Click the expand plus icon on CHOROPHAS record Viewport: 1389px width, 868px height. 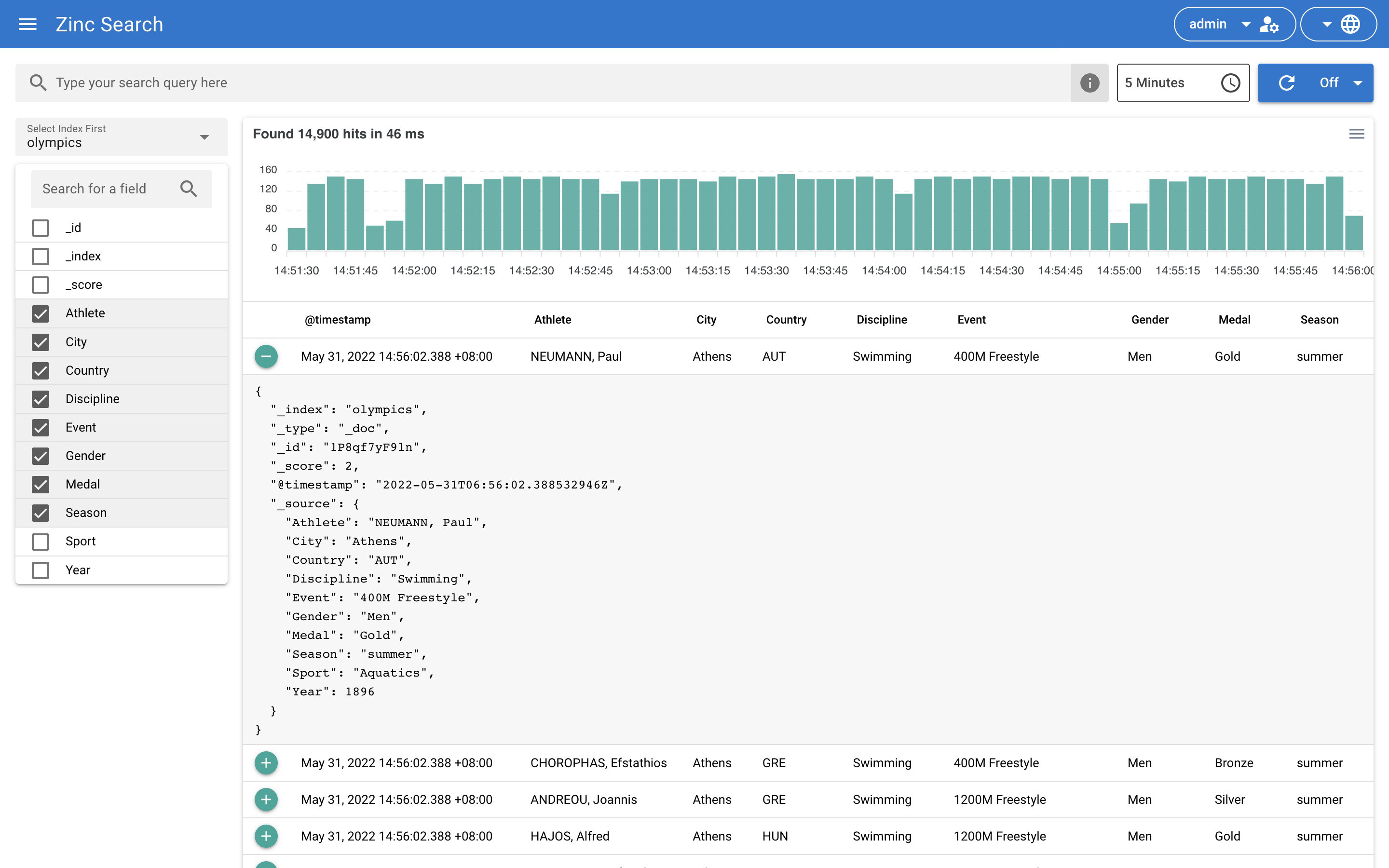266,763
